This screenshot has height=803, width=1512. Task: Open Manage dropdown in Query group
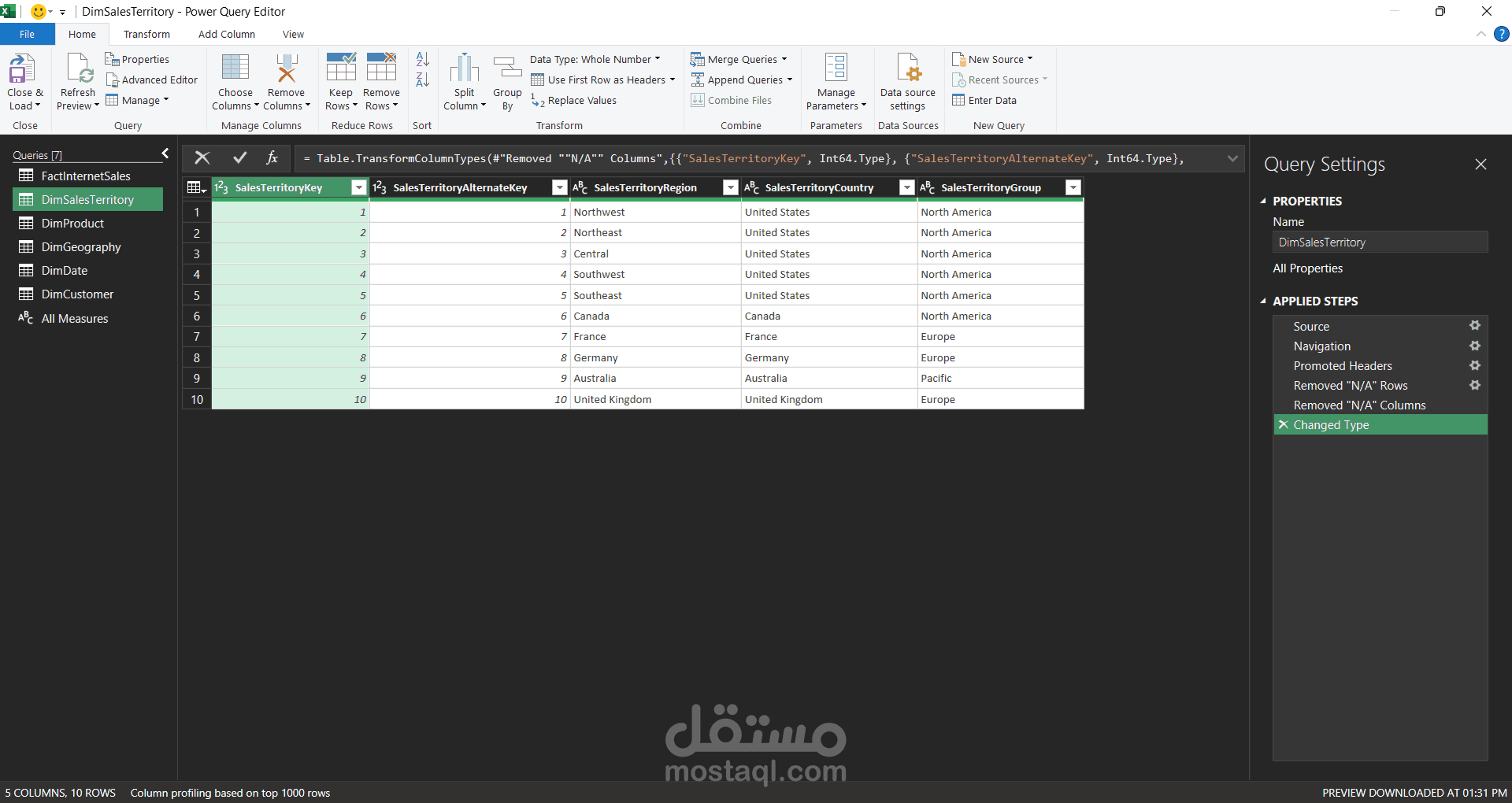click(137, 100)
